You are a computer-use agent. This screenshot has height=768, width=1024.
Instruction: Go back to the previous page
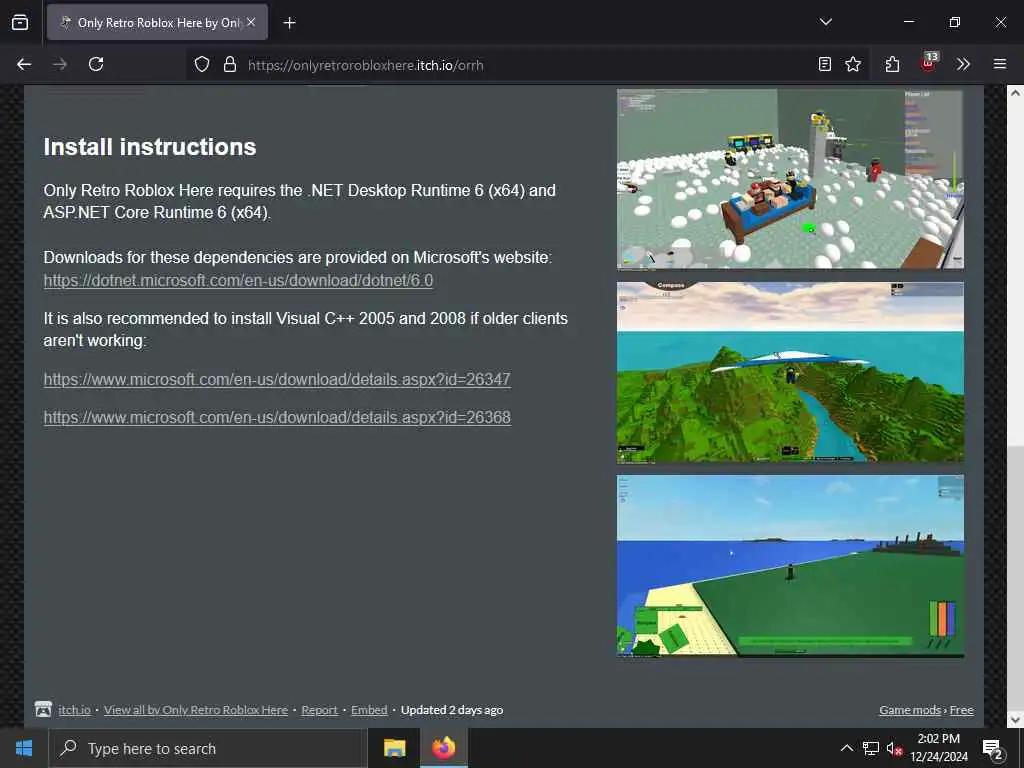click(24, 64)
